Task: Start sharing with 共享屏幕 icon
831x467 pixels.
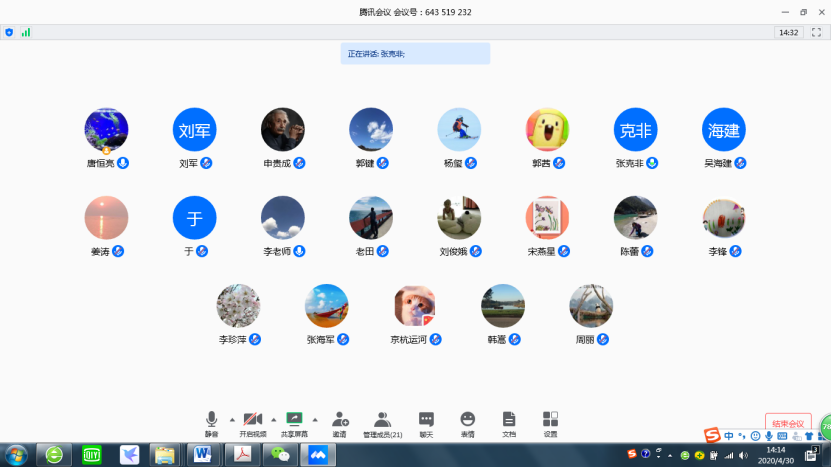Action: coord(294,419)
